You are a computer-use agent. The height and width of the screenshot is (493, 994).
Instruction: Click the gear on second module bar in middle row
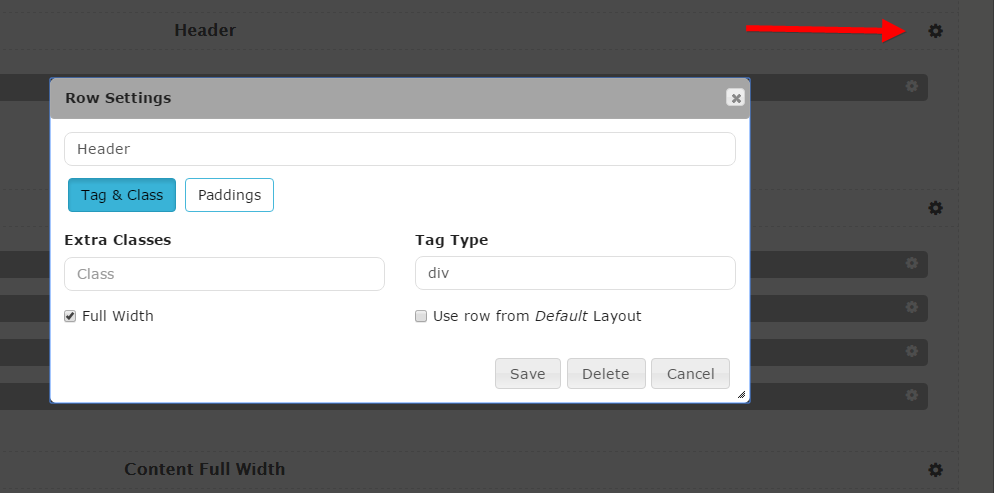tap(911, 307)
